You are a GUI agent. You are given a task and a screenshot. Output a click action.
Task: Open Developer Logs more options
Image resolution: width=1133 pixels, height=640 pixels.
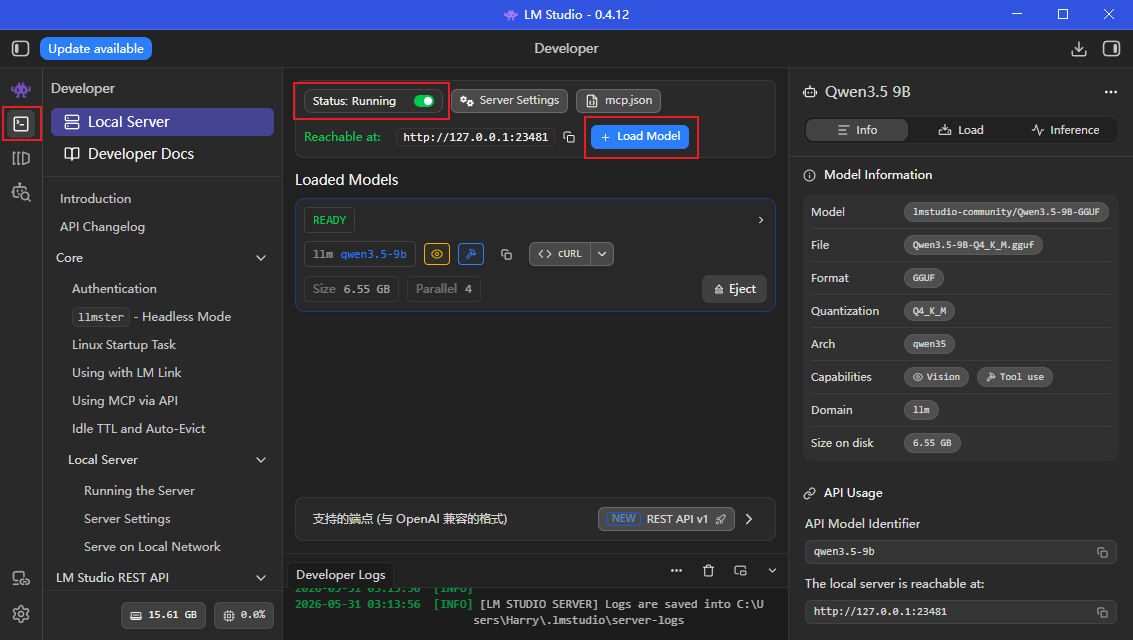coord(676,571)
